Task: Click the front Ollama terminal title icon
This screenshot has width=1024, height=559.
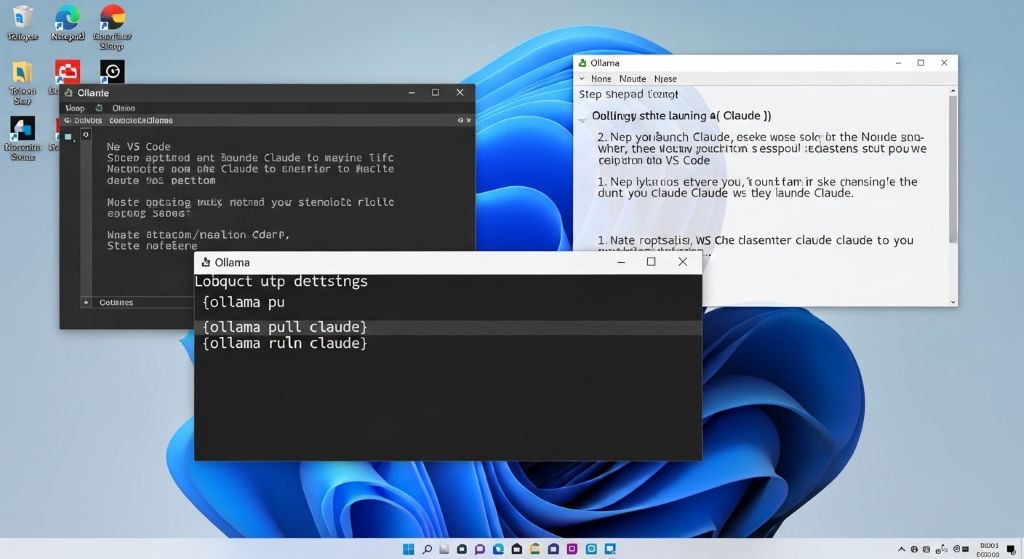Action: pyautogui.click(x=206, y=262)
